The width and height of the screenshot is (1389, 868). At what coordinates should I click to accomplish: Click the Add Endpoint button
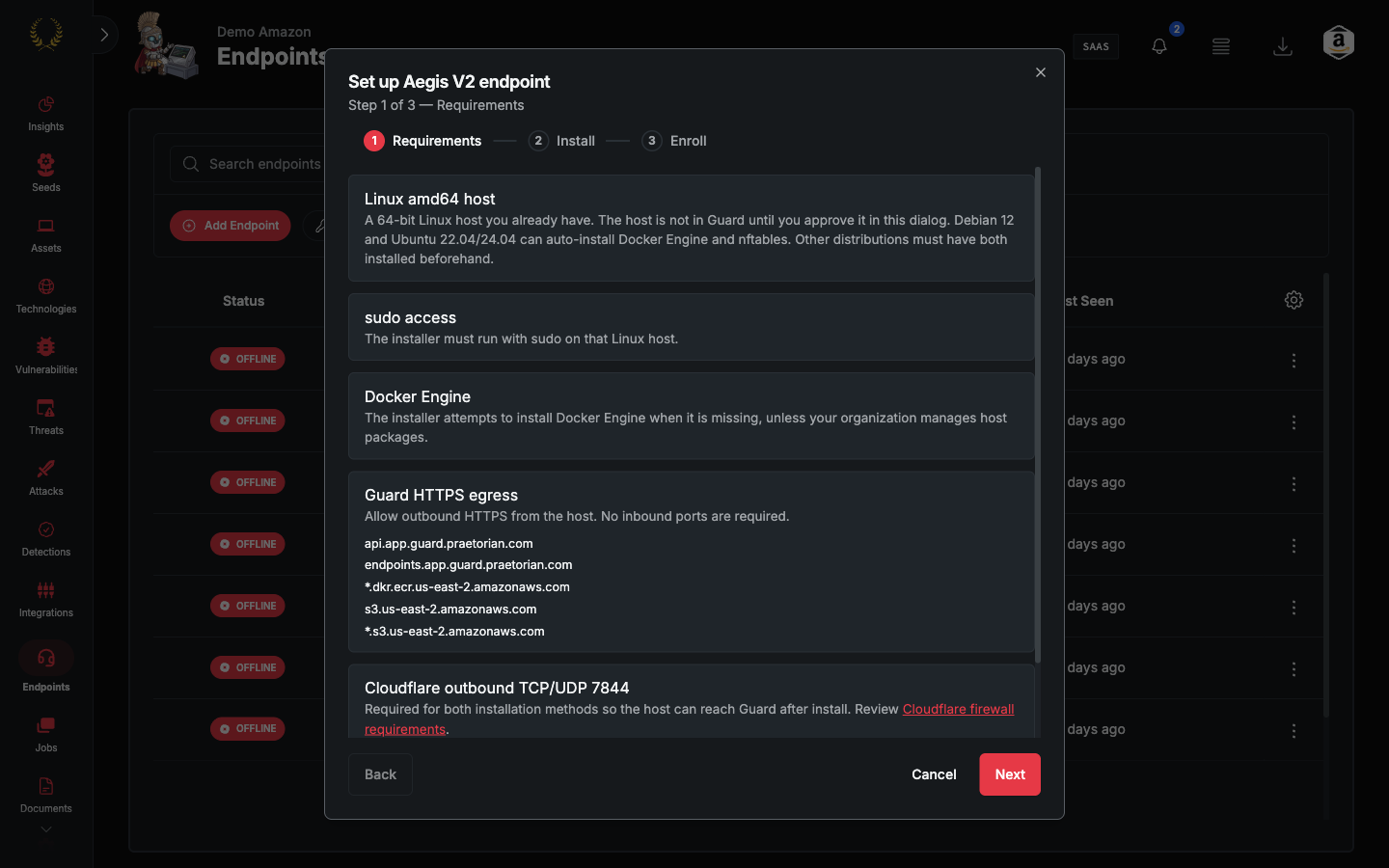tap(231, 226)
